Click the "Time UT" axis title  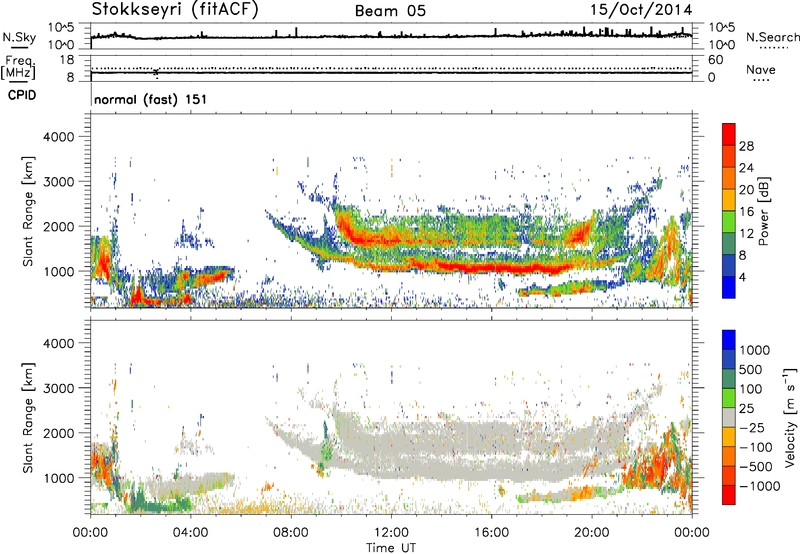coord(391,547)
